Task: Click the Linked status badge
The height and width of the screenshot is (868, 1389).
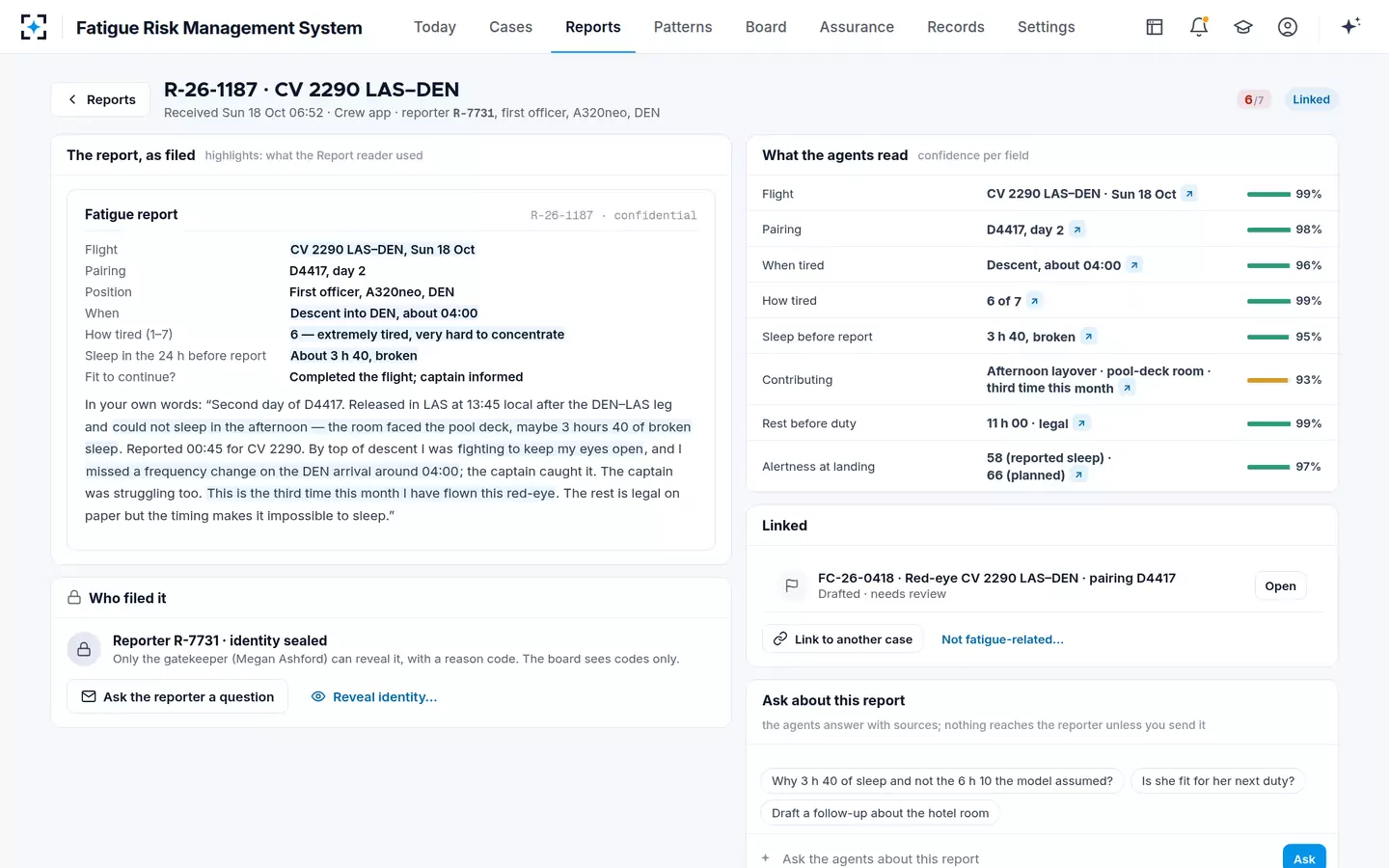Action: tap(1311, 99)
